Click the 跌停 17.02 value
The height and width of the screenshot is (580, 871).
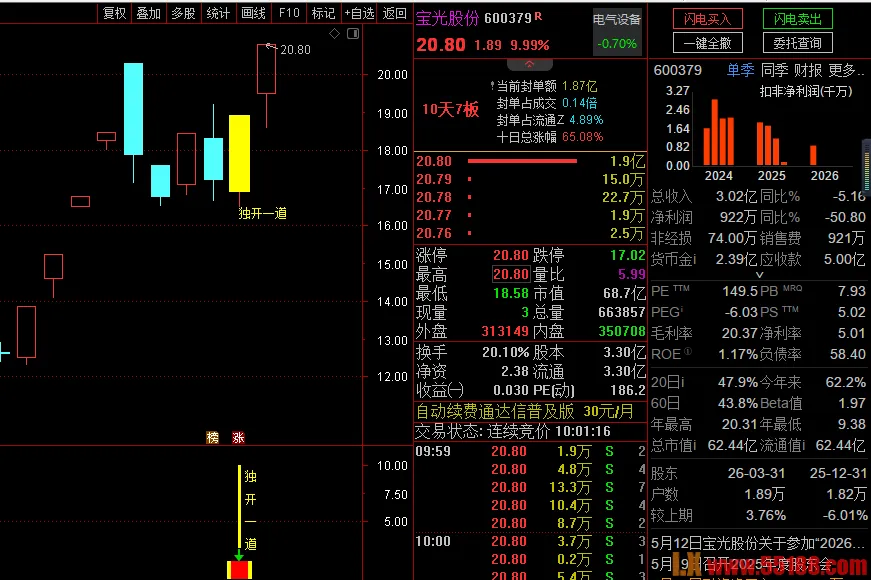[x=627, y=255]
